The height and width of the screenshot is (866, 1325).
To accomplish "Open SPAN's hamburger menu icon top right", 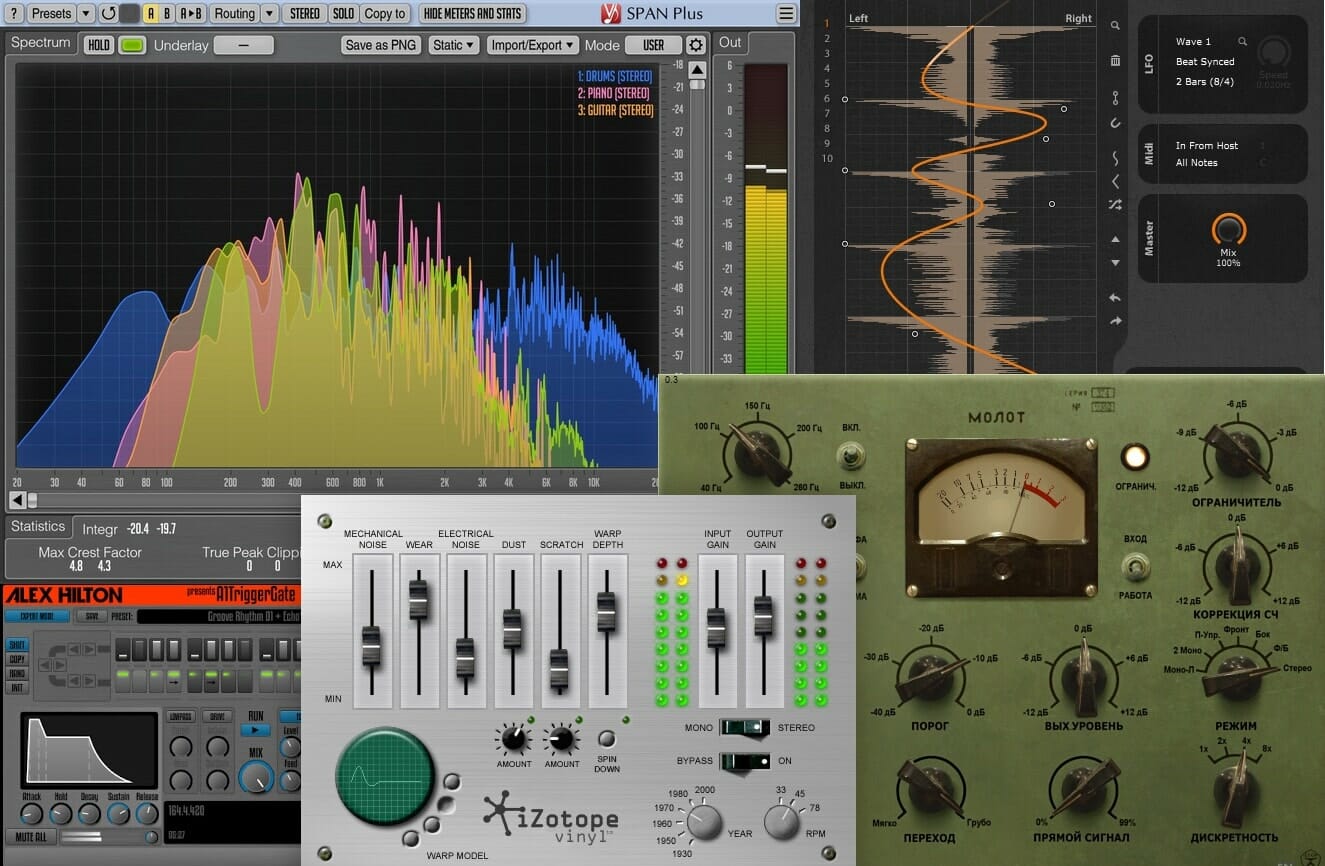I will pyautogui.click(x=786, y=13).
